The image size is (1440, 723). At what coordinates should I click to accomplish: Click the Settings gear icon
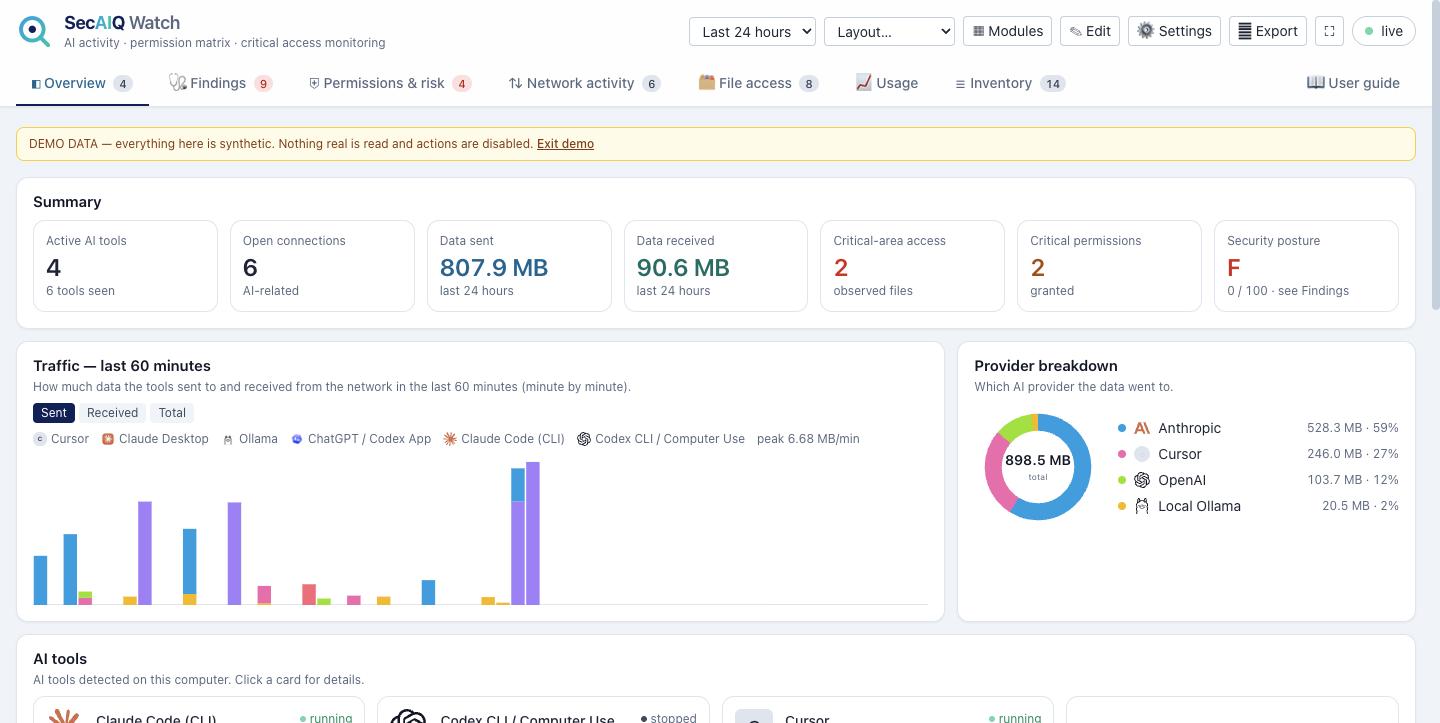1146,31
